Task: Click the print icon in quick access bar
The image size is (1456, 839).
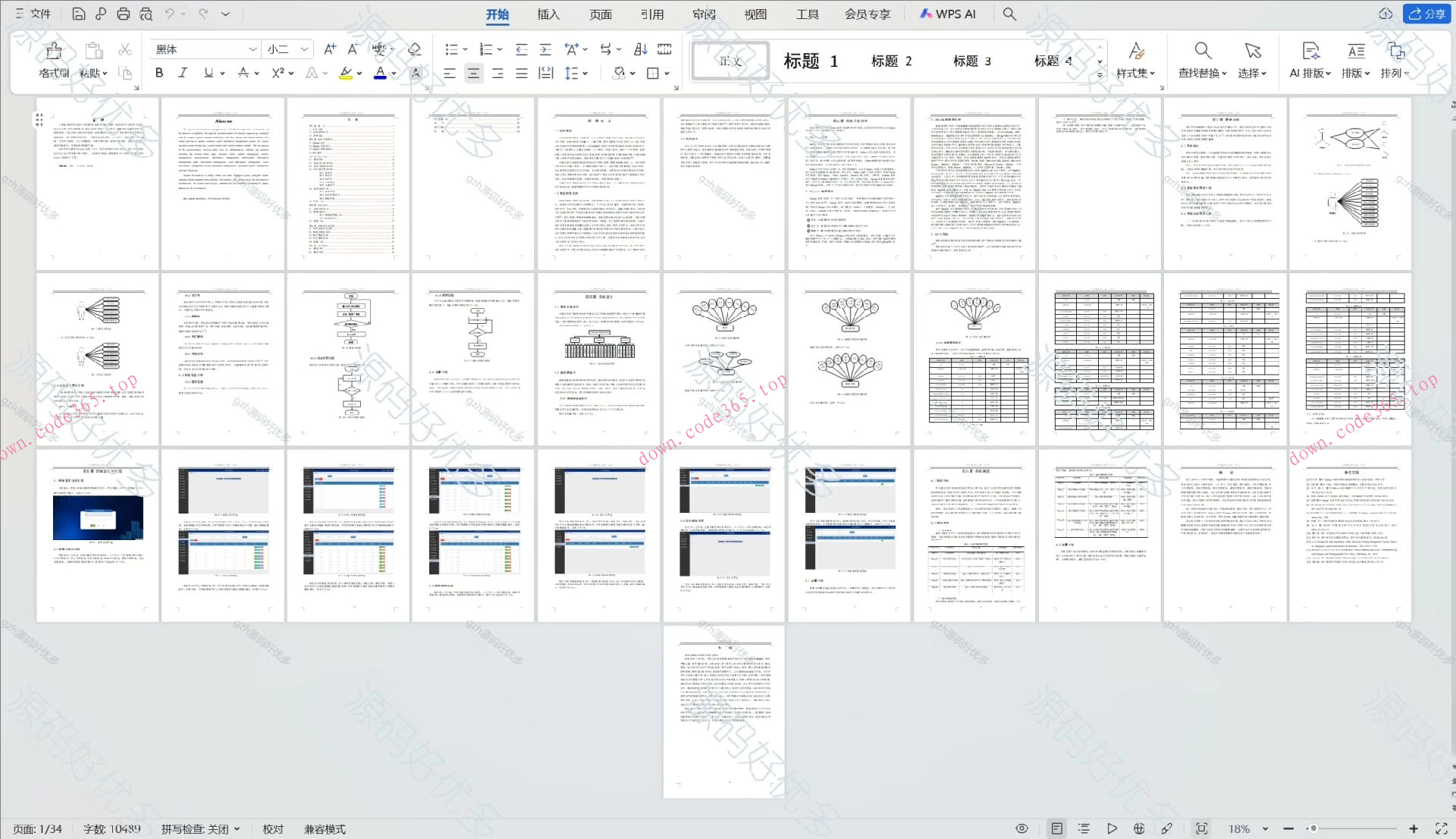Action: (124, 14)
